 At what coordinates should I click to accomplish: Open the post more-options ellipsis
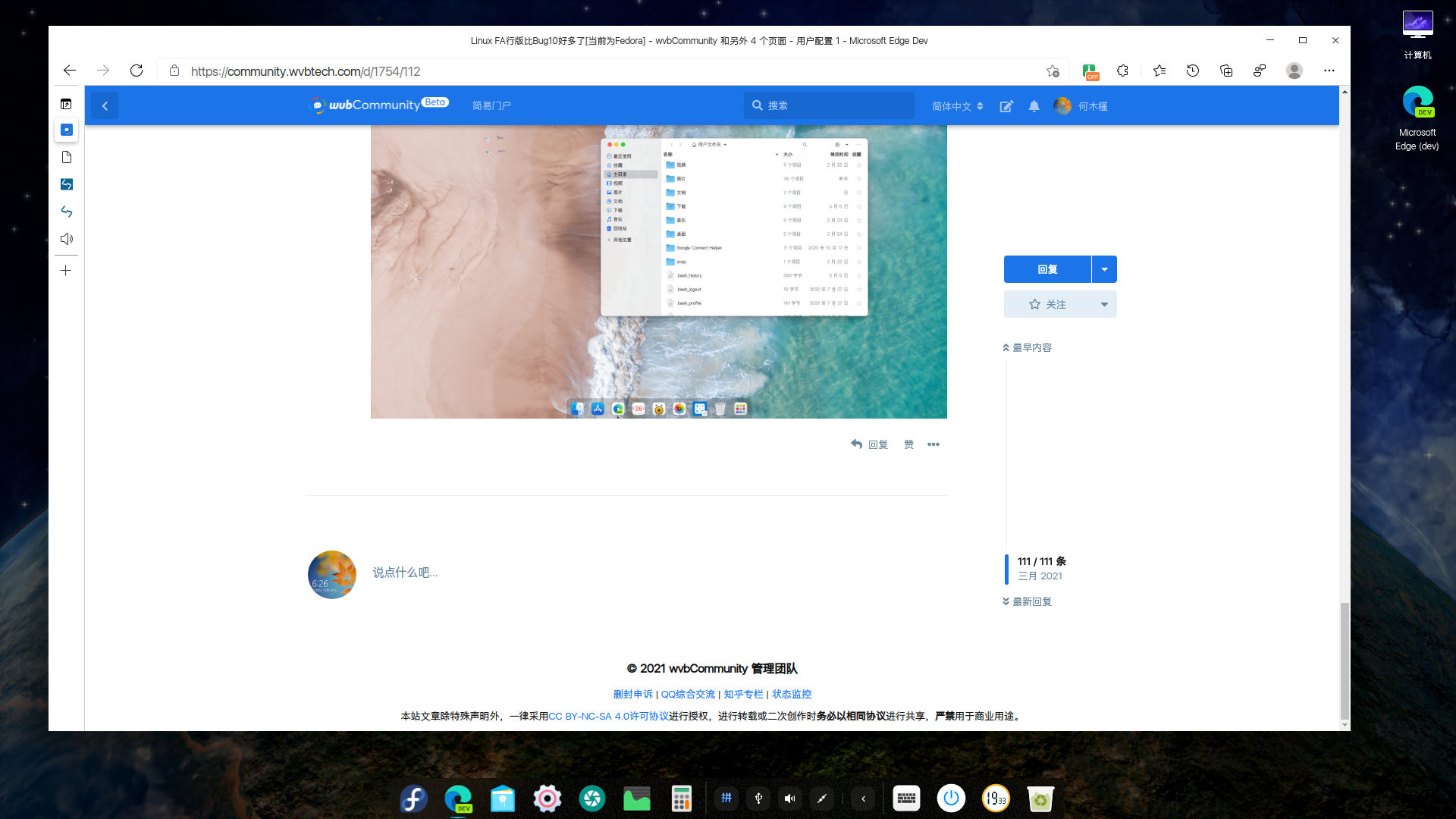tap(934, 444)
